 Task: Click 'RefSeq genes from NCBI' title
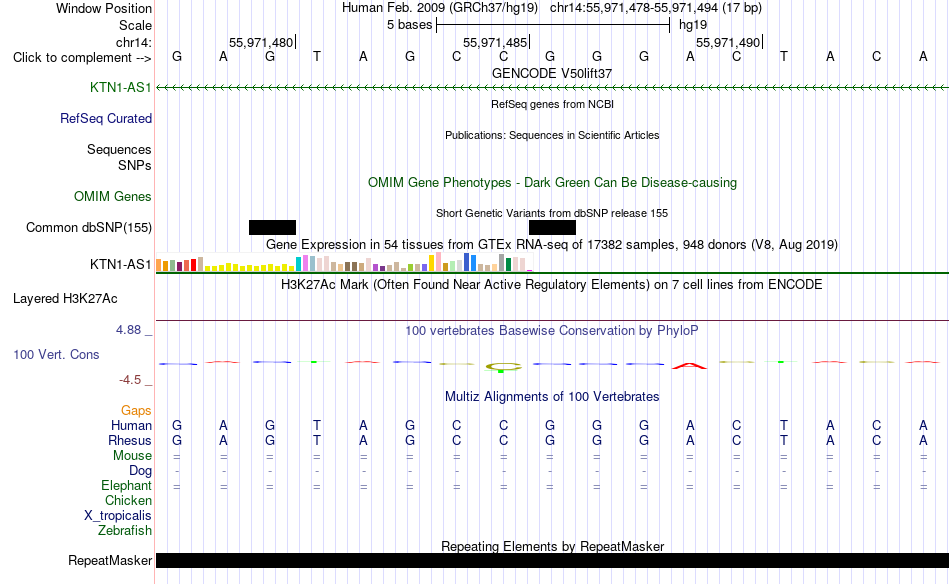click(553, 104)
